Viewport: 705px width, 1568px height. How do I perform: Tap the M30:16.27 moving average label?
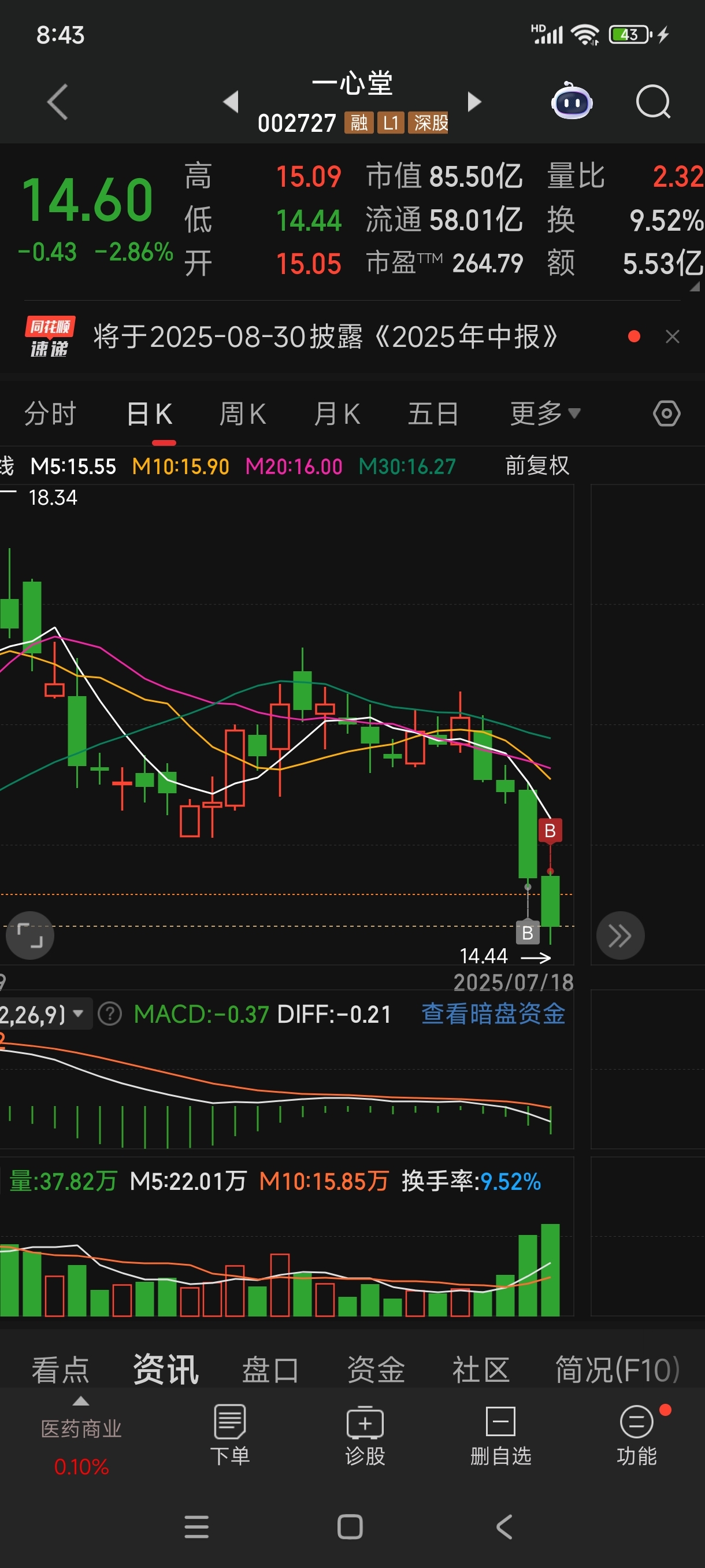click(407, 466)
